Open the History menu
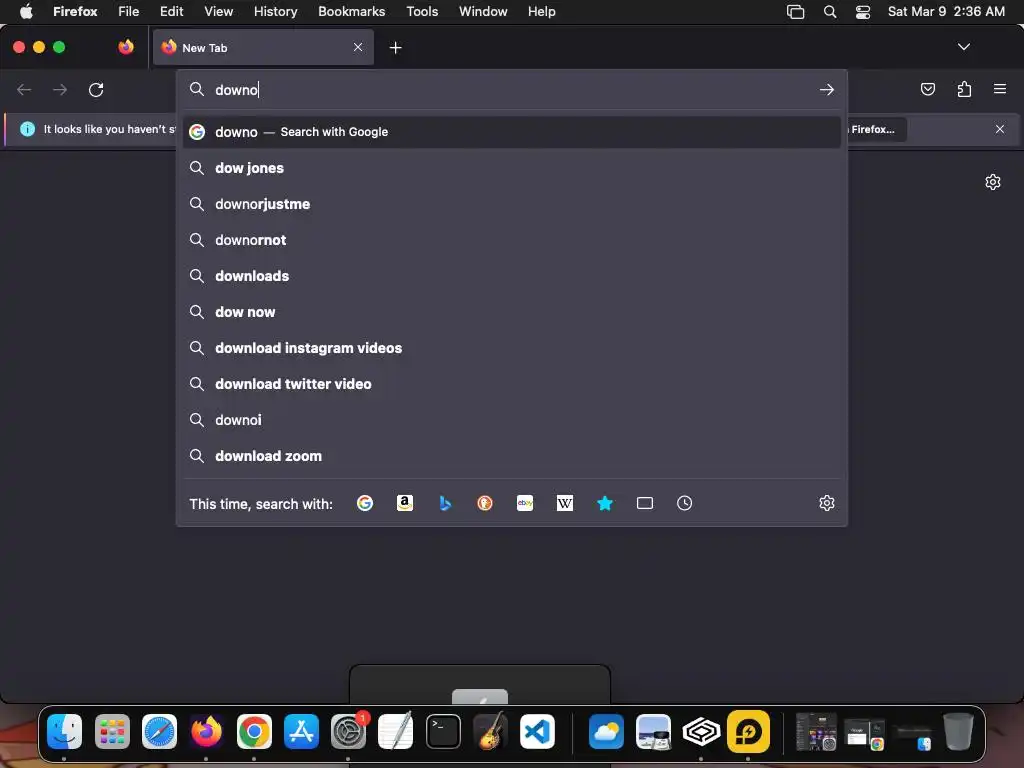This screenshot has width=1024, height=768. [x=276, y=11]
